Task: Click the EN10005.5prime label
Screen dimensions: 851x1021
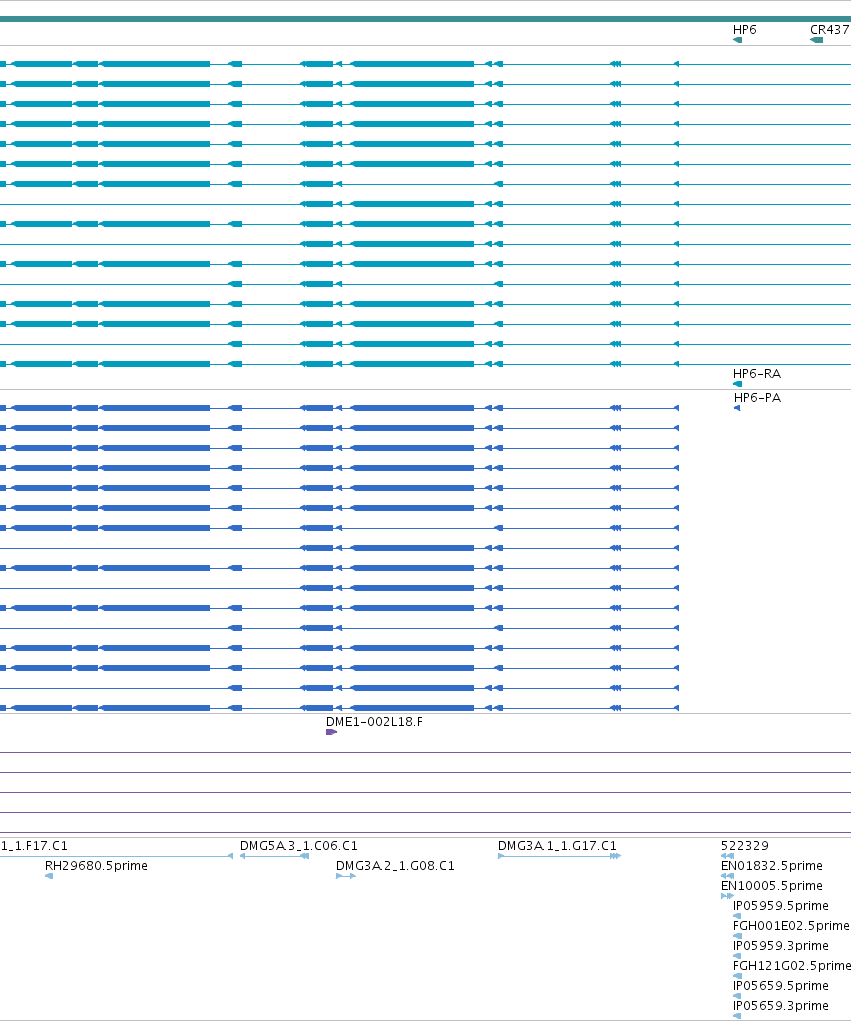Action: click(x=772, y=886)
